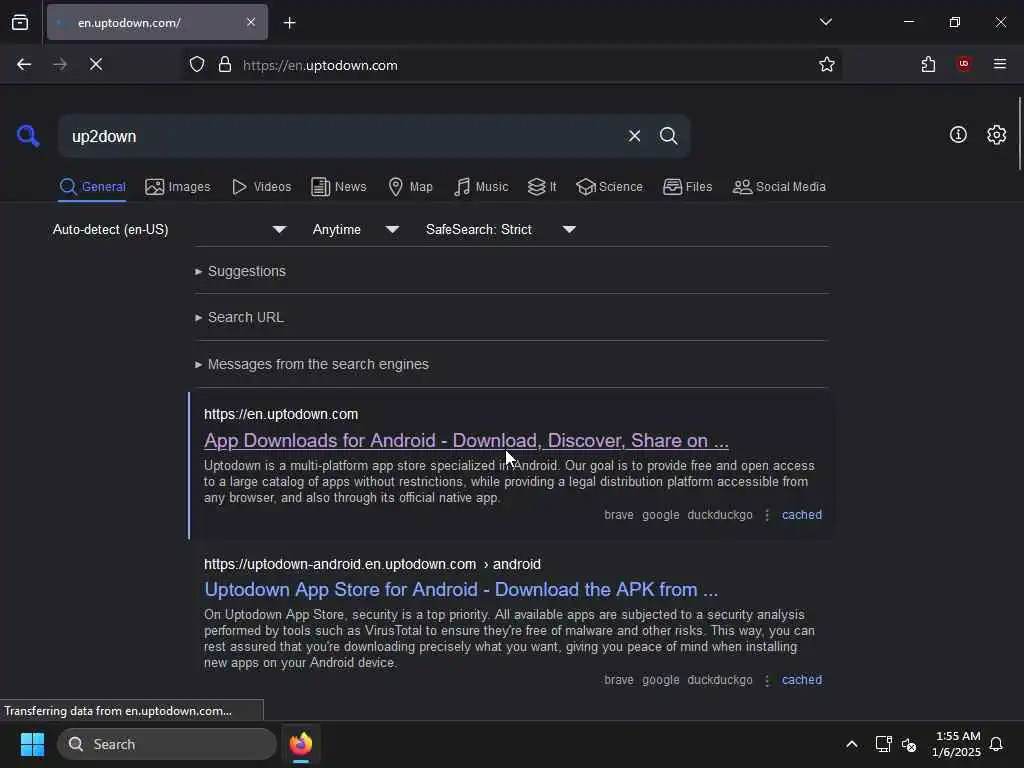Open Firefox extensions puzzle icon

point(928,64)
